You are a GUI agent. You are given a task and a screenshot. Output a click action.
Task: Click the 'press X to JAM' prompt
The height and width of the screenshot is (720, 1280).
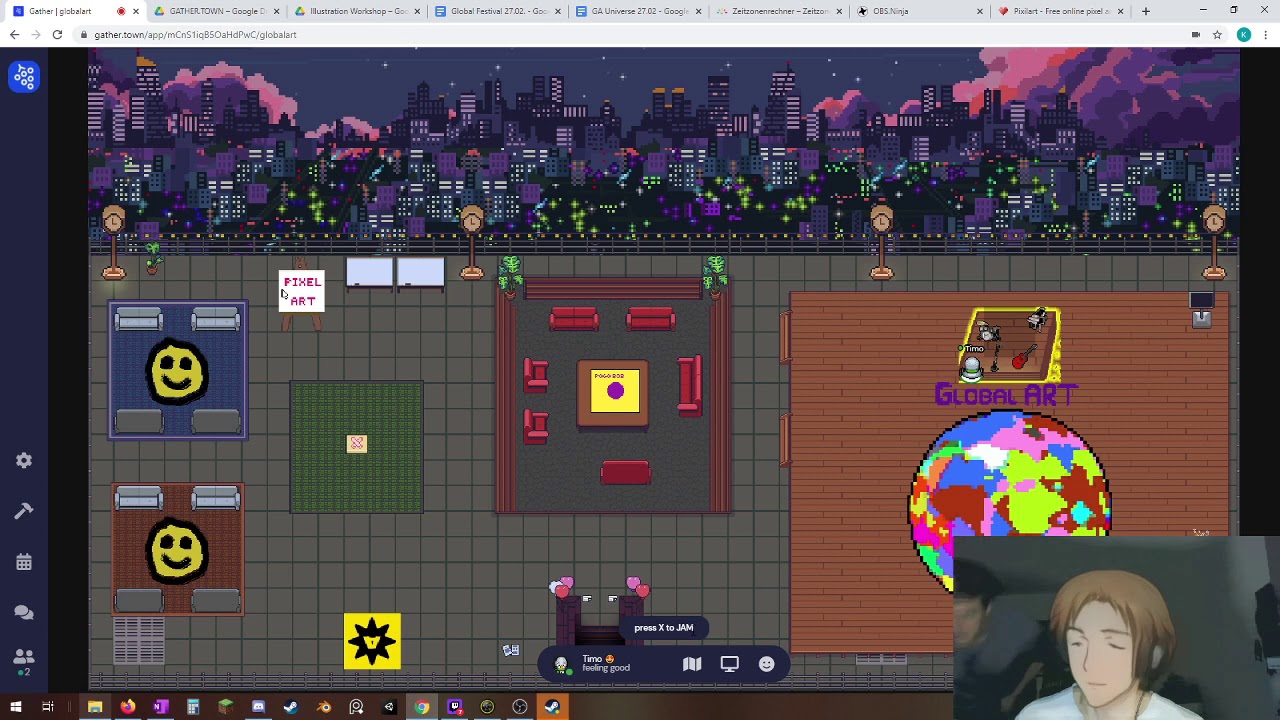(x=663, y=628)
